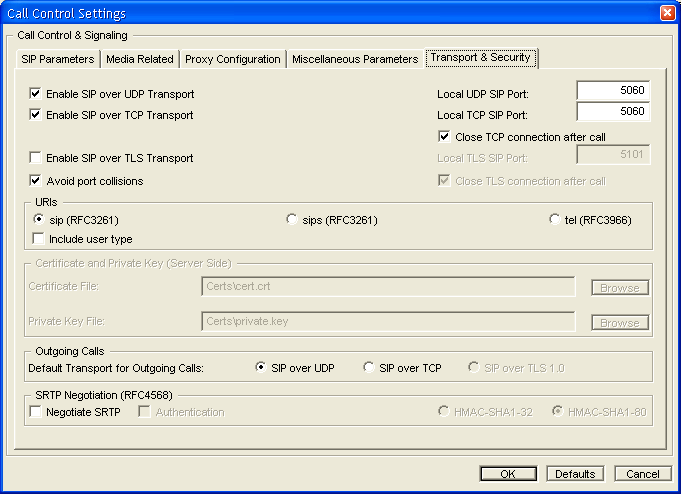681x494 pixels.
Task: Enable SIP over TLS Transport
Action: click(x=36, y=158)
